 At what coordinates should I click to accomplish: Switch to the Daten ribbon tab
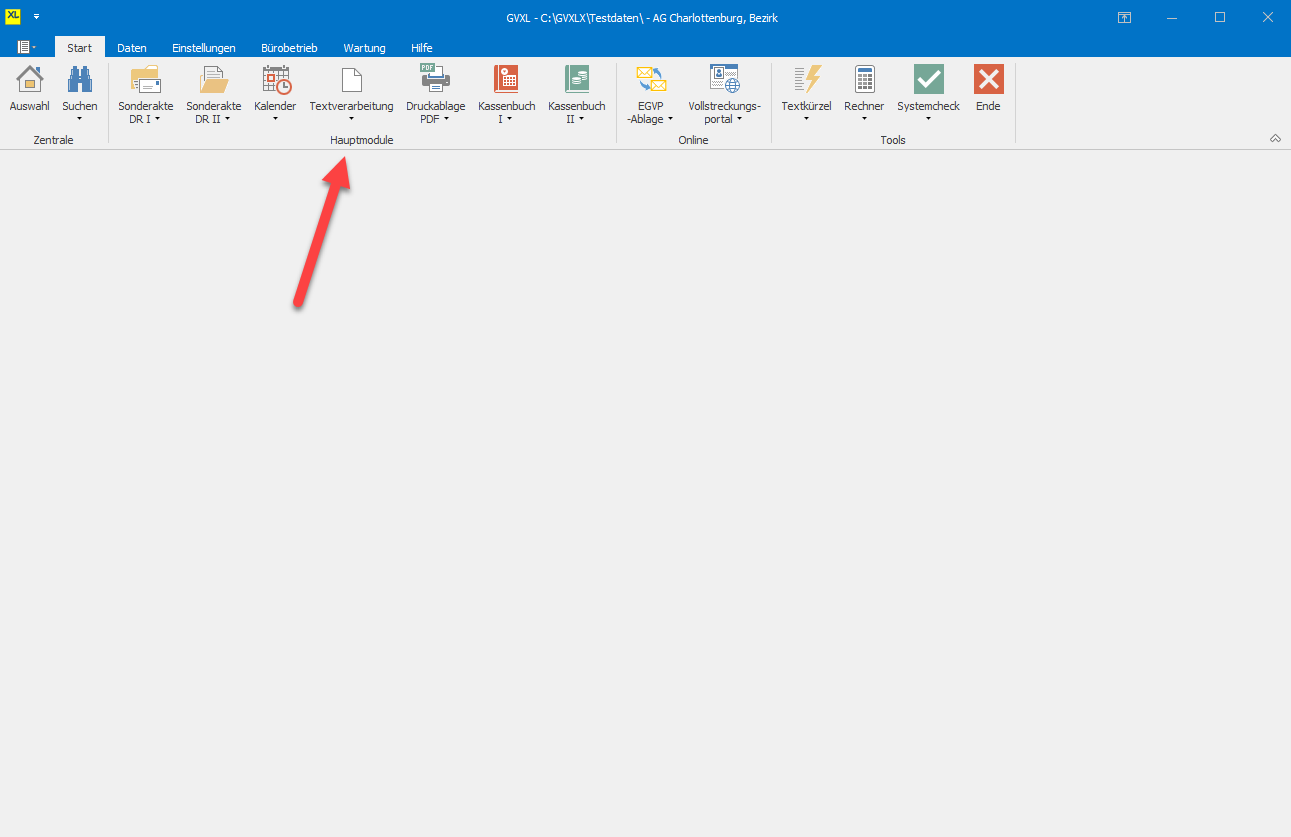(x=132, y=48)
